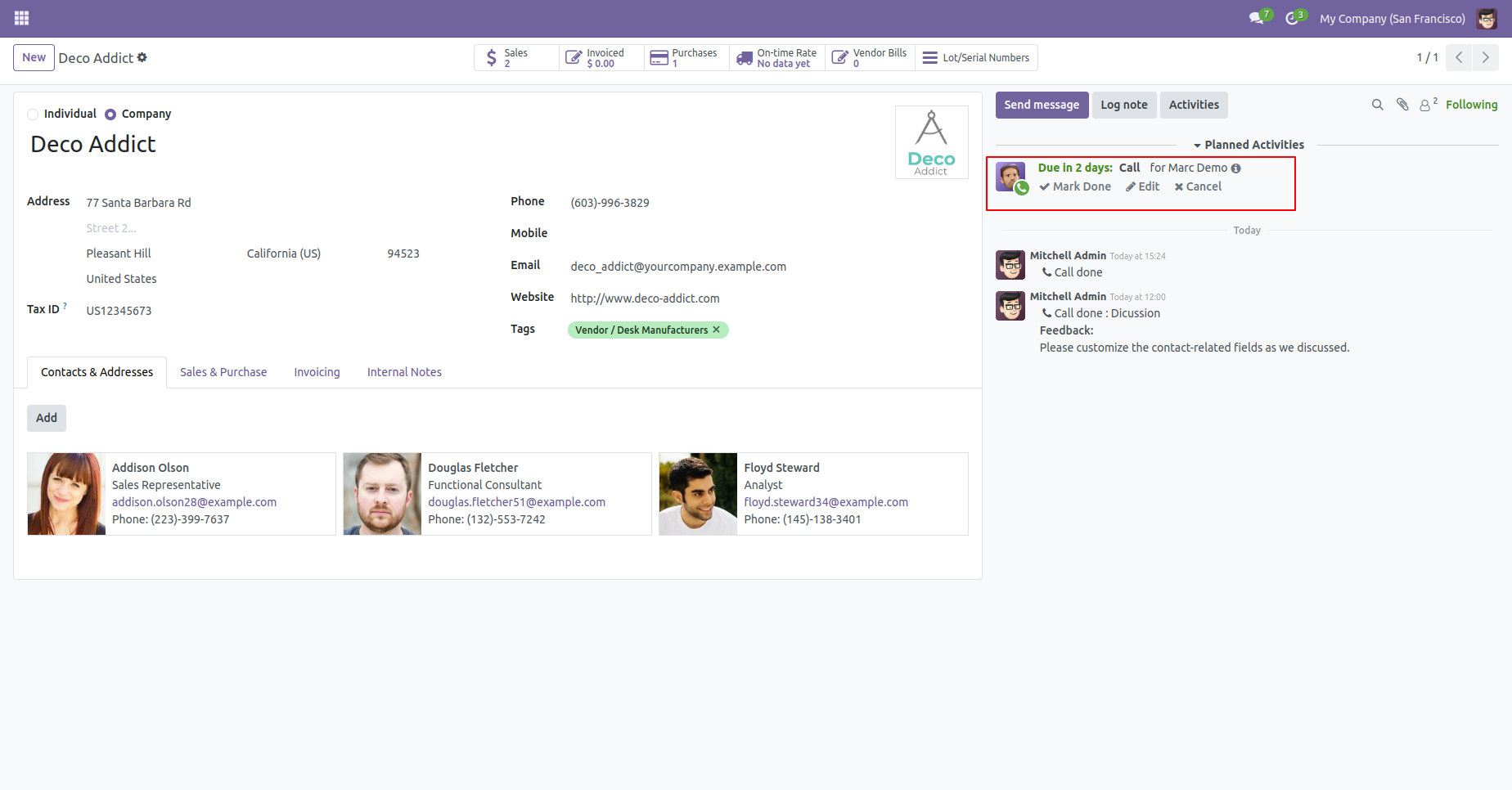The image size is (1512, 790).
Task: Go to next record arrow
Action: pos(1485,57)
